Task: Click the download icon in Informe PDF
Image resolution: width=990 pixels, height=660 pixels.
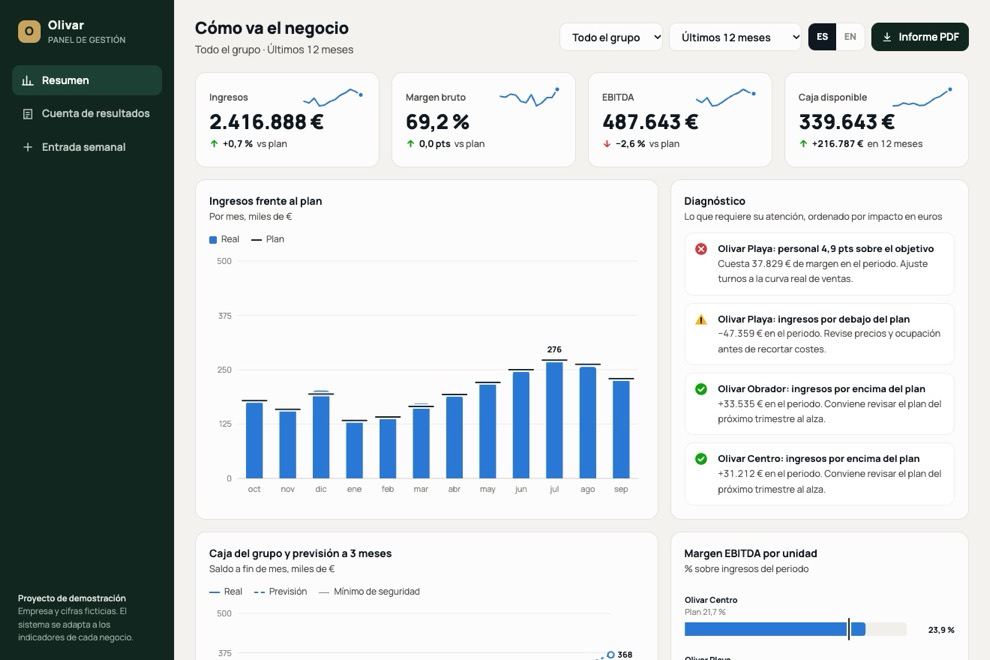Action: (x=887, y=37)
